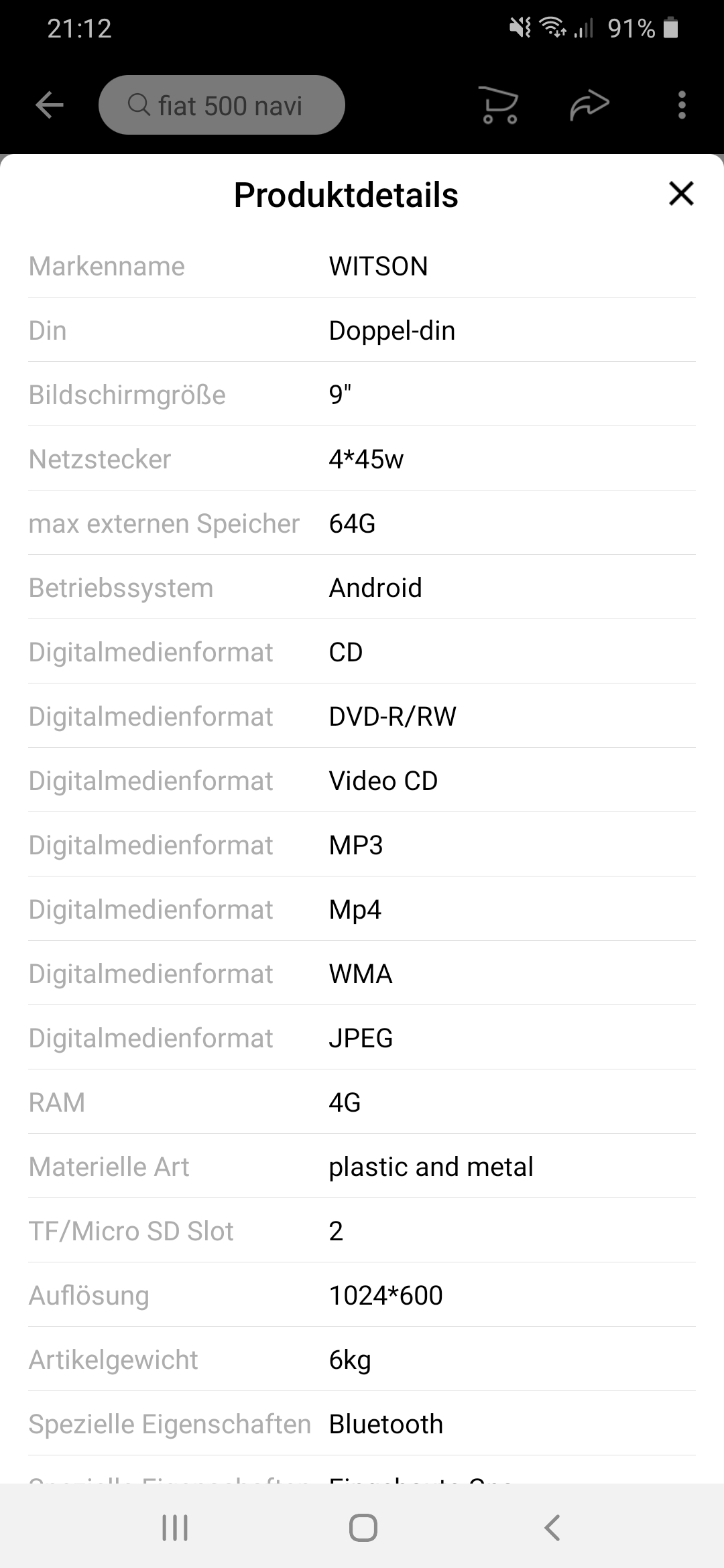Screen dimensions: 724x1568
Task: Tap the share arrow icon
Action: point(589,105)
